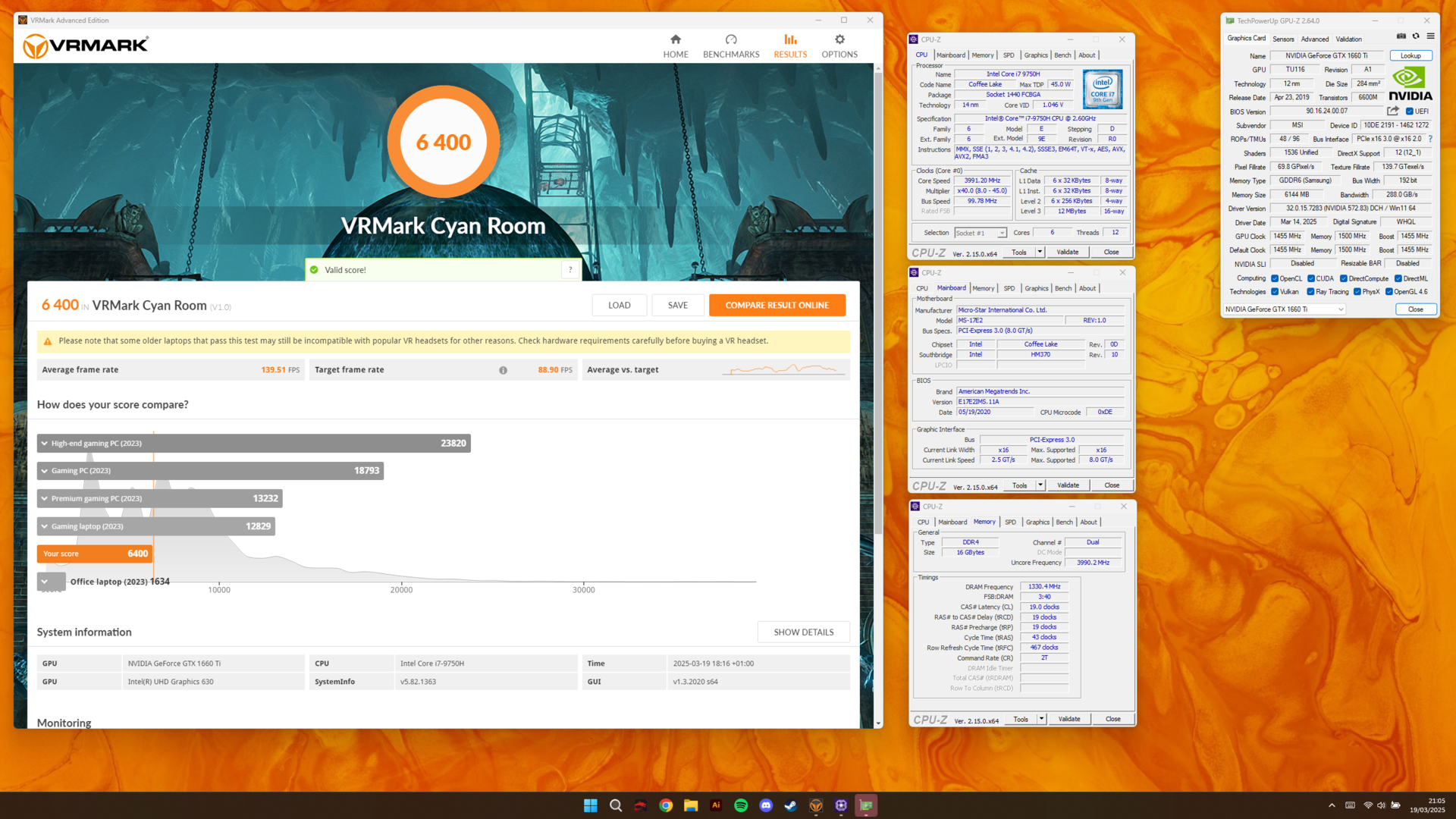The image size is (1456, 819).
Task: Click the question mark beside Valid score
Action: (x=570, y=269)
